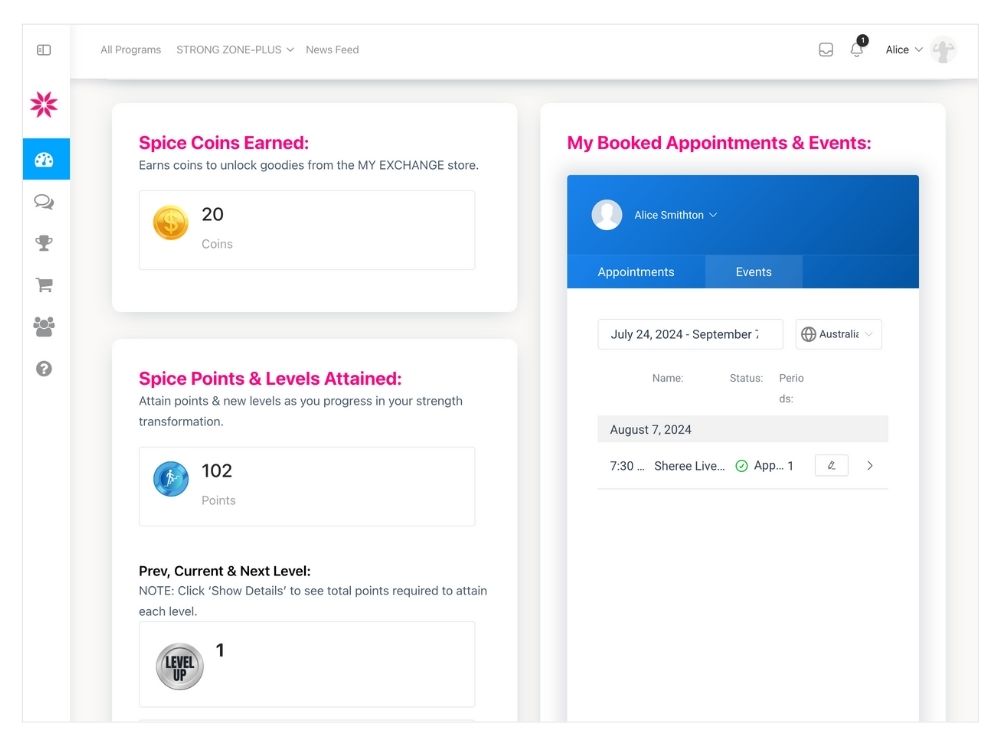Click the appointment edit pencil button
Viewport: 1000px width, 750px height.
coord(831,465)
